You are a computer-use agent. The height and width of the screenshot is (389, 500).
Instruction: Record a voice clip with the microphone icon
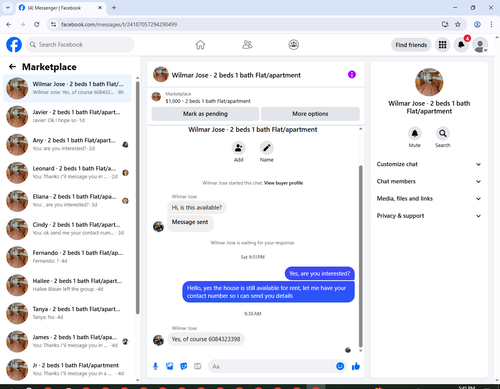pyautogui.click(x=155, y=366)
